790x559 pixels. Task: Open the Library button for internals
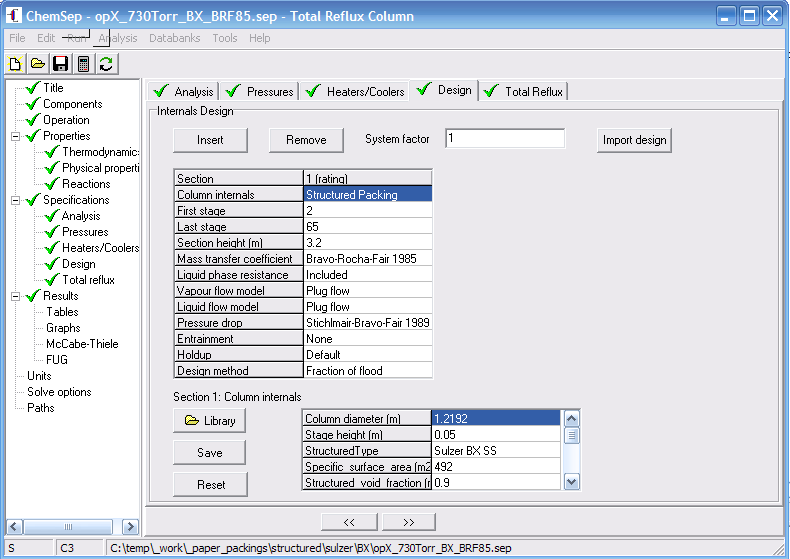pyautogui.click(x=210, y=421)
